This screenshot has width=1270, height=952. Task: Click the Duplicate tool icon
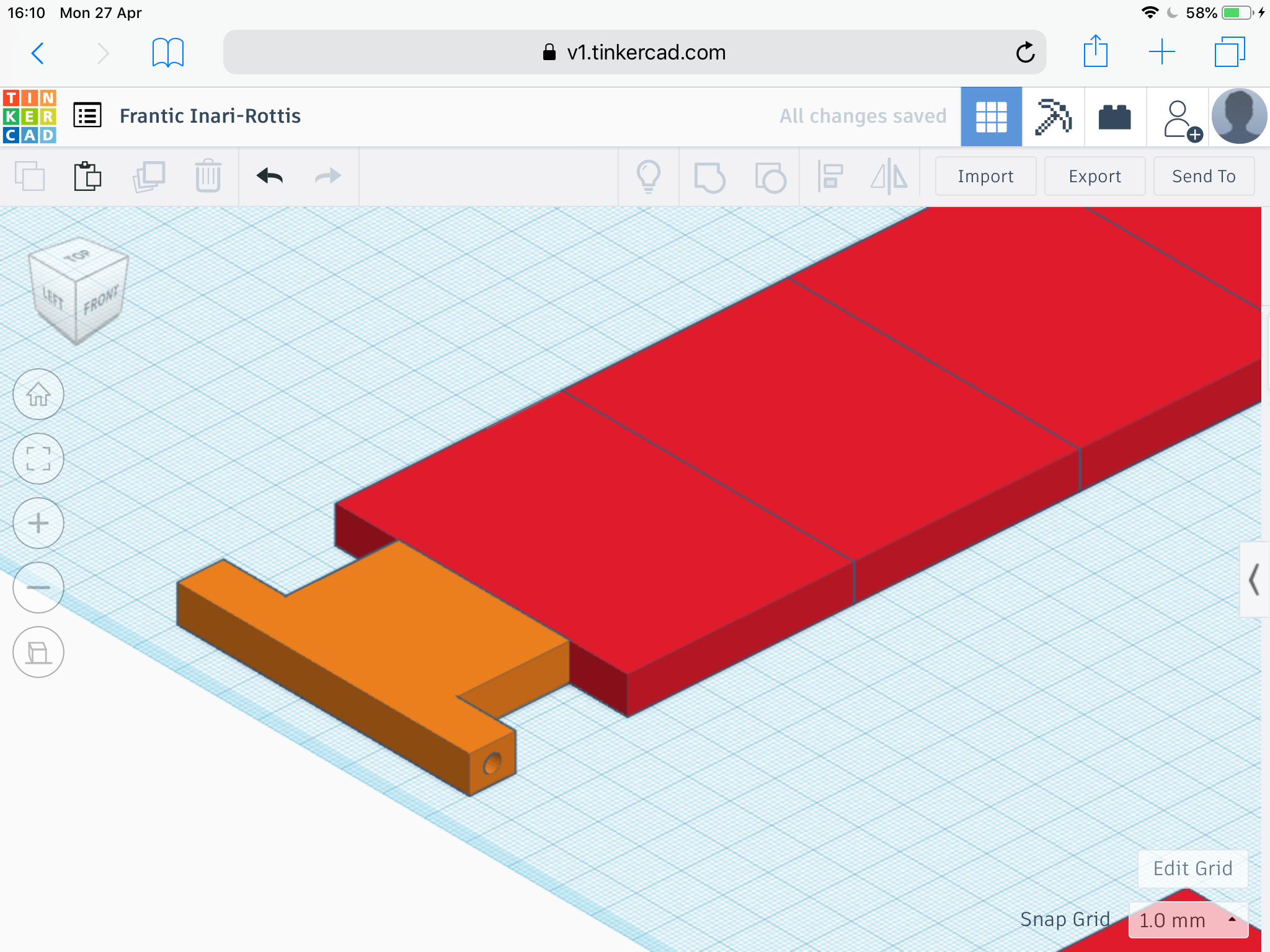coord(149,176)
